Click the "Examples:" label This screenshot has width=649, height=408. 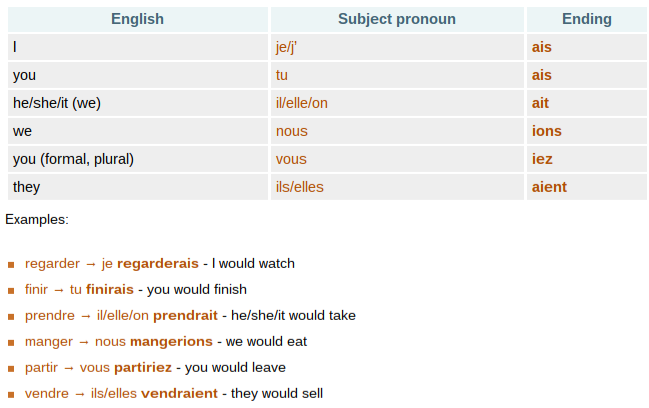[37, 219]
